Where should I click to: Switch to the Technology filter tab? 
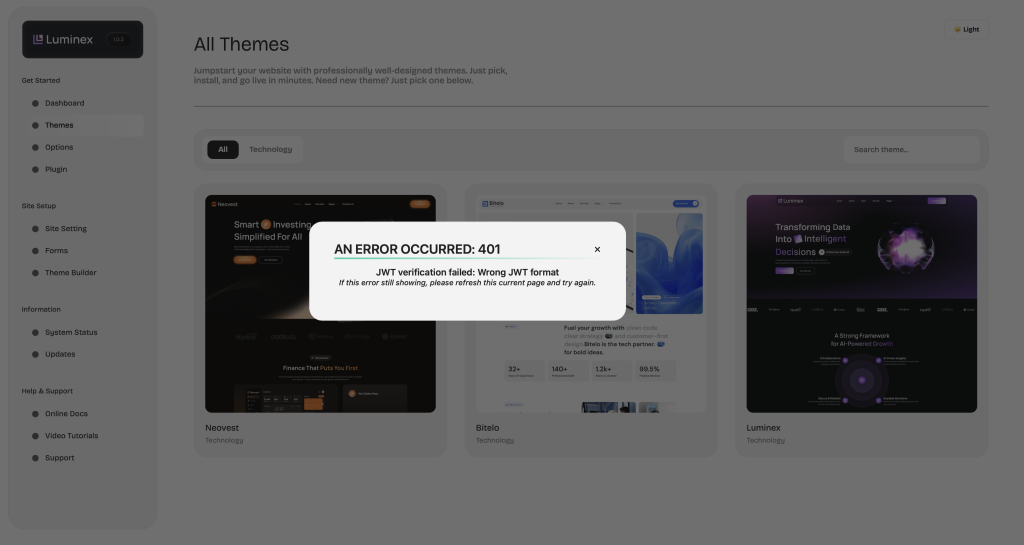[271, 149]
